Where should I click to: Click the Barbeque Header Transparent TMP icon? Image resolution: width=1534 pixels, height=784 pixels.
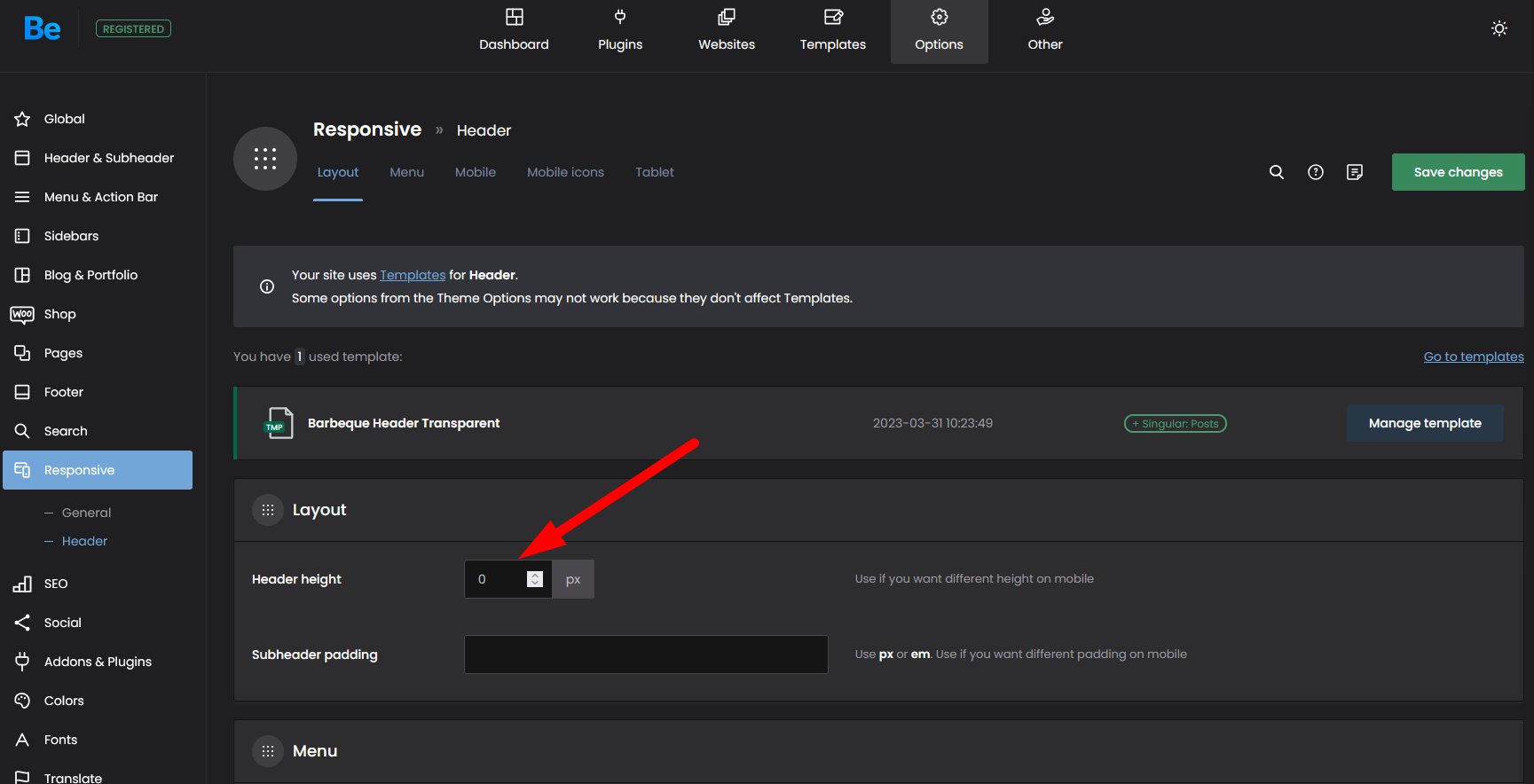(x=279, y=423)
